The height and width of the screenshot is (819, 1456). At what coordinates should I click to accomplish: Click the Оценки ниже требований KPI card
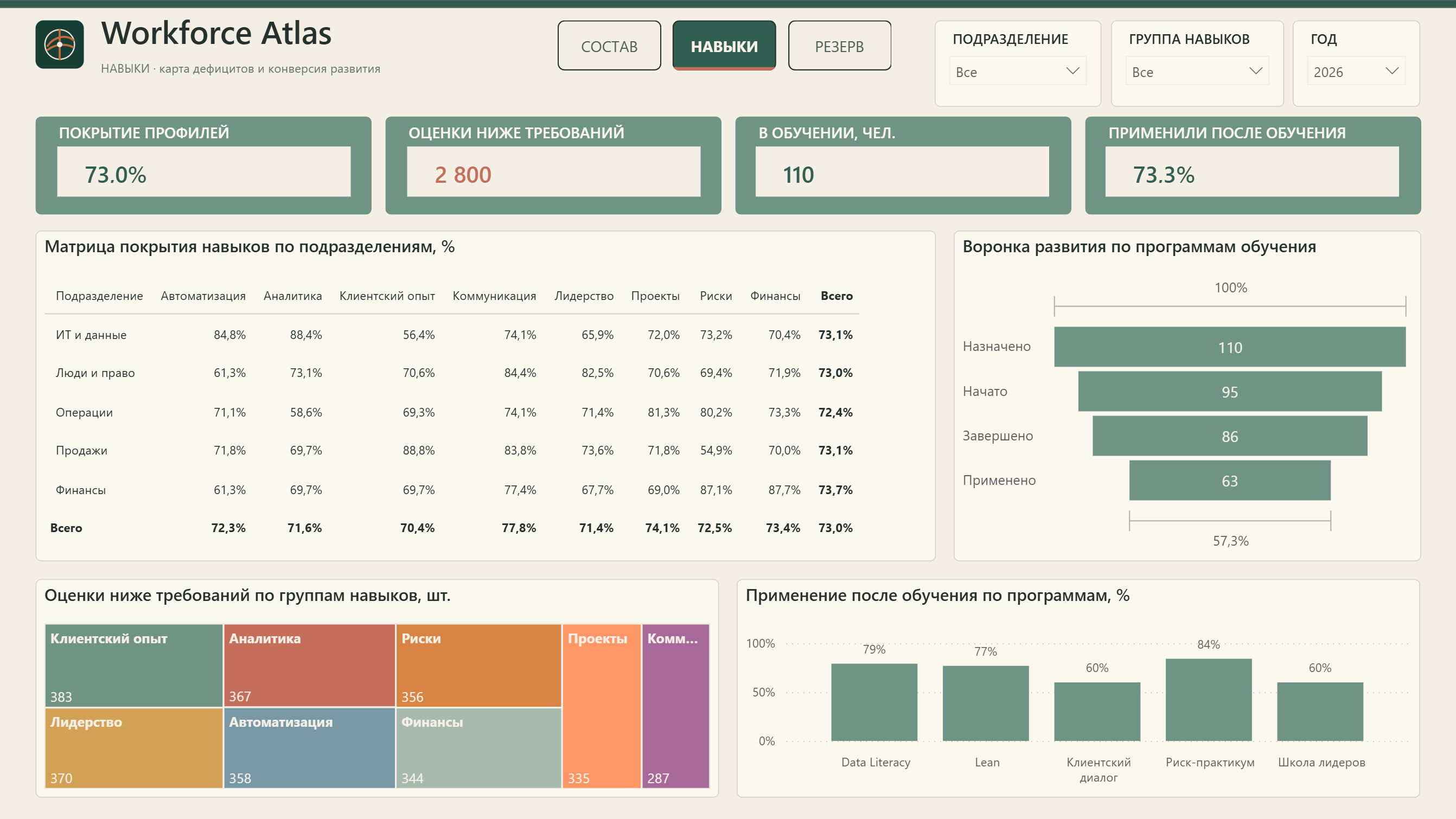pos(553,165)
